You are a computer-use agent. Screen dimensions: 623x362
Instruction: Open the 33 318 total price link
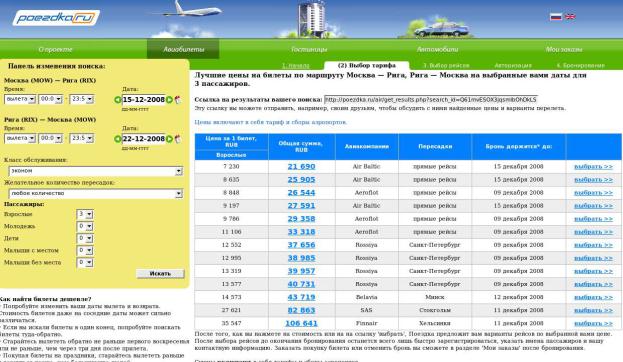pyautogui.click(x=301, y=232)
